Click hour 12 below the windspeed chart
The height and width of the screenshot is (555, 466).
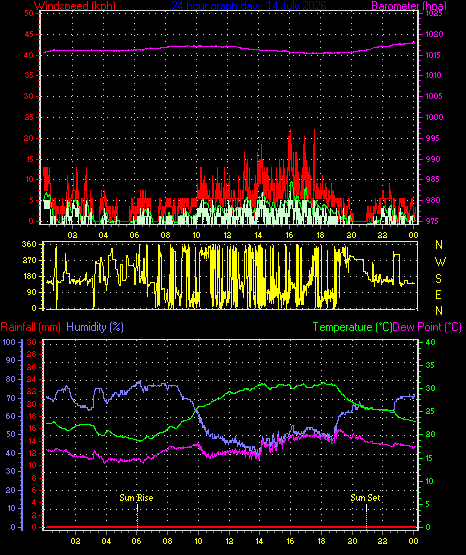pos(227,235)
